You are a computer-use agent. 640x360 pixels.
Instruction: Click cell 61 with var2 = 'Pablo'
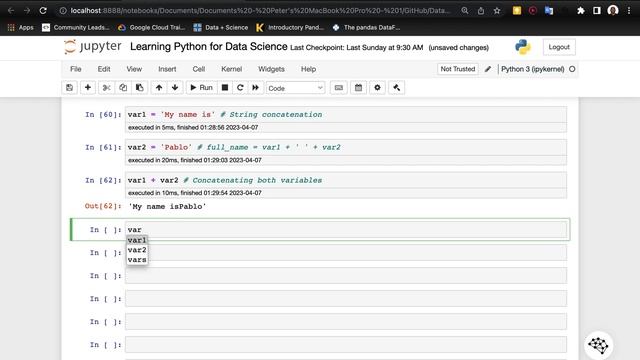(x=346, y=147)
